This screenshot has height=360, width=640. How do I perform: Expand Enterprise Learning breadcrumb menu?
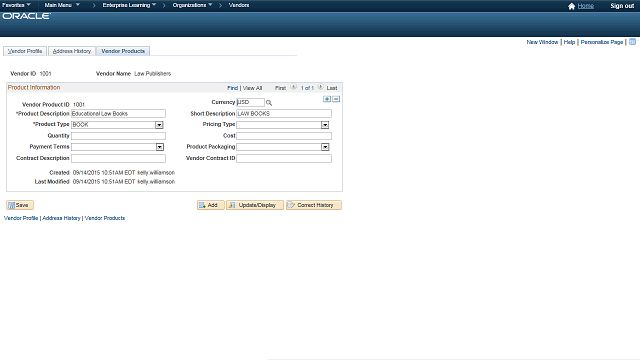coord(129,5)
